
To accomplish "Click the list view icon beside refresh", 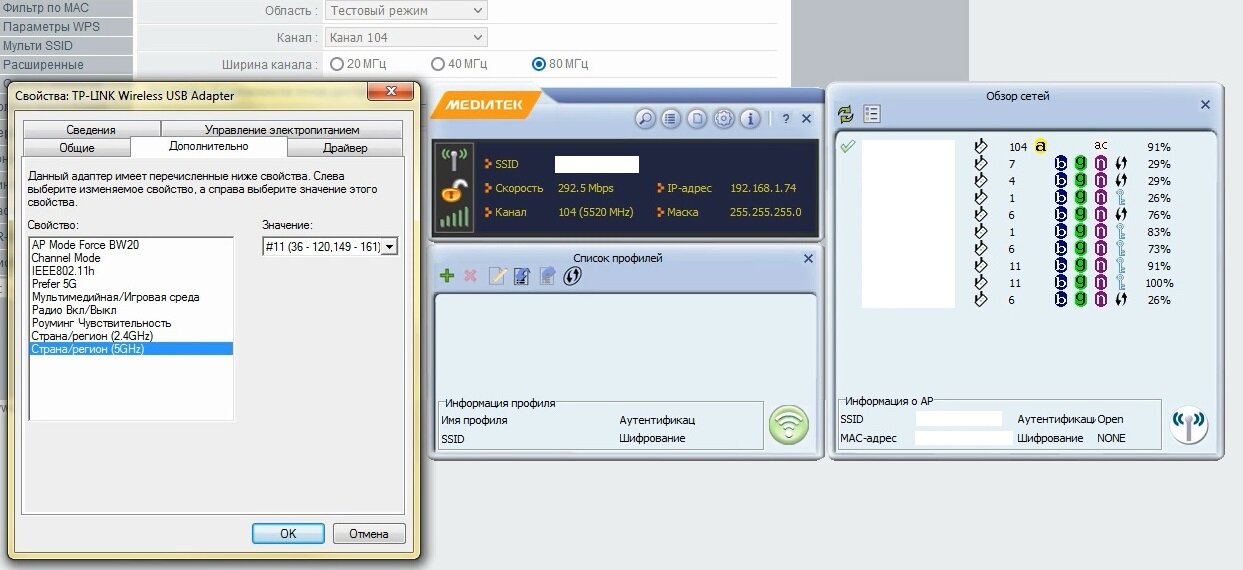I will coord(871,114).
